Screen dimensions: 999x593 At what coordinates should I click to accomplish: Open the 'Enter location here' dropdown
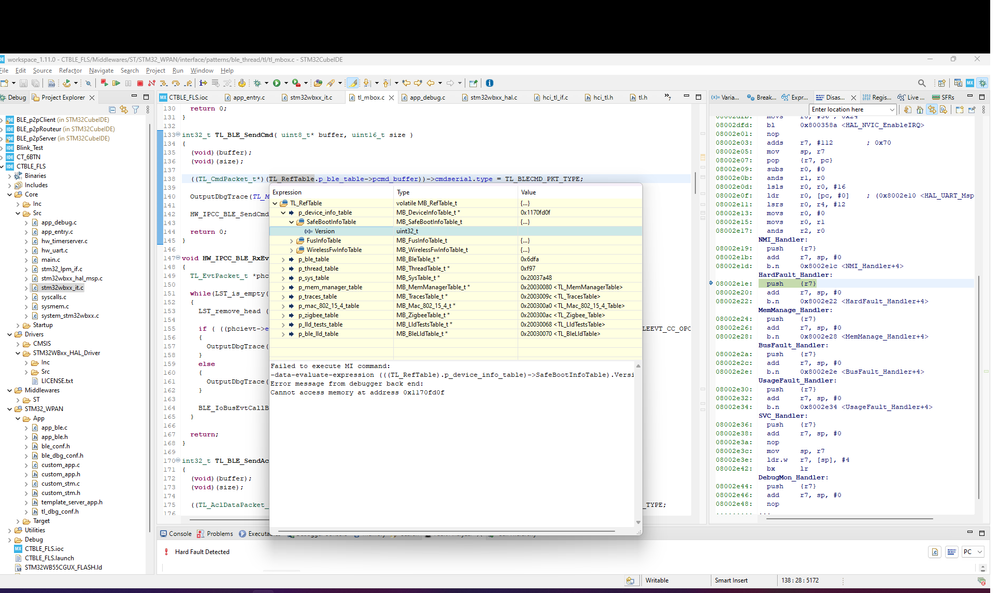891,110
